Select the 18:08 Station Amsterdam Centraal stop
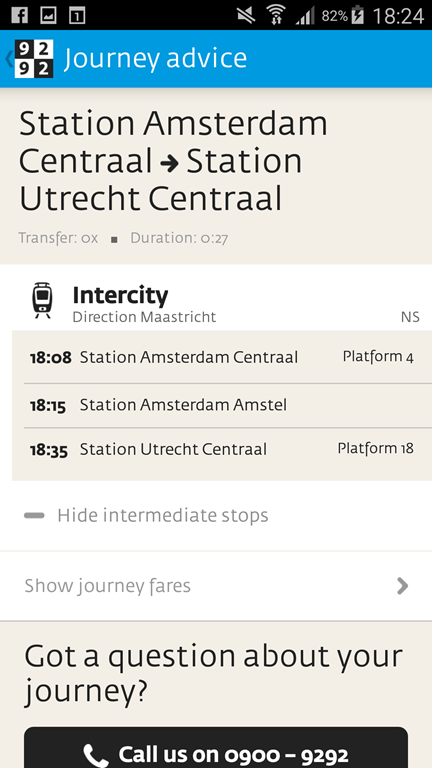This screenshot has width=432, height=768. click(x=222, y=357)
